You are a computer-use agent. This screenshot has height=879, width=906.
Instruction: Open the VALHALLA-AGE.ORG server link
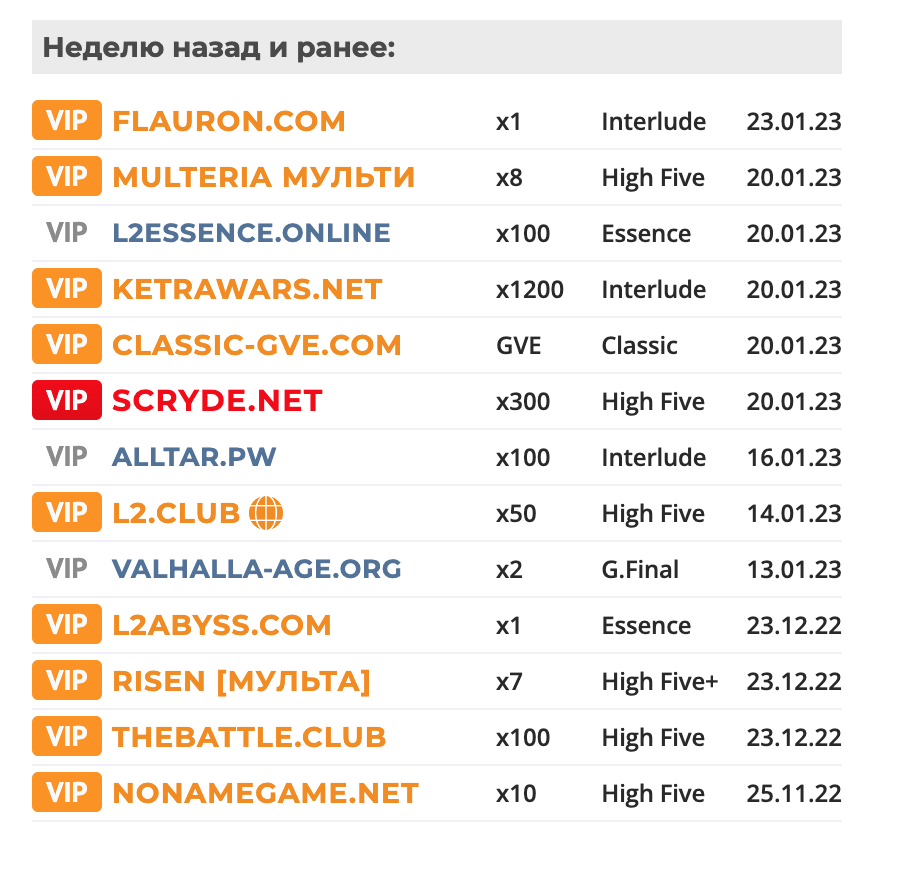257,569
